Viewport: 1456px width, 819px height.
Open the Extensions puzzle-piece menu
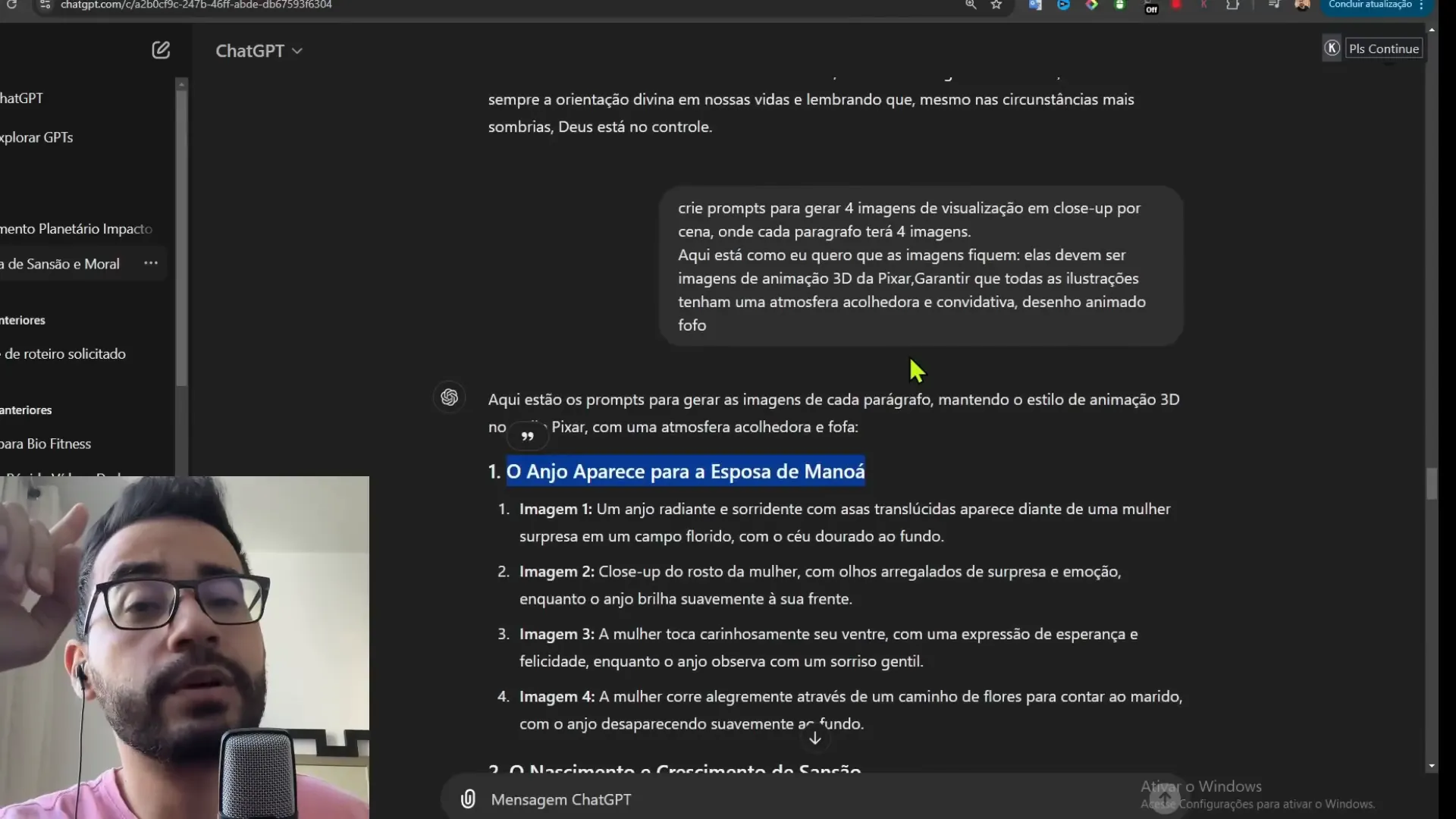coord(1232,5)
